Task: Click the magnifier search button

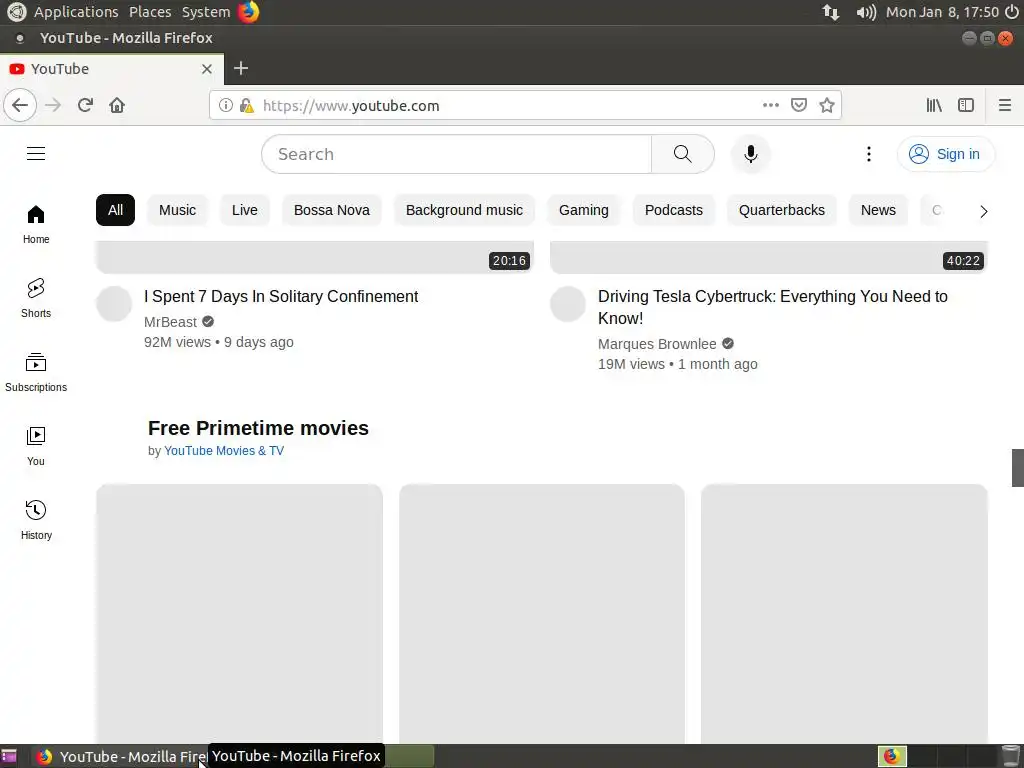Action: click(x=682, y=154)
